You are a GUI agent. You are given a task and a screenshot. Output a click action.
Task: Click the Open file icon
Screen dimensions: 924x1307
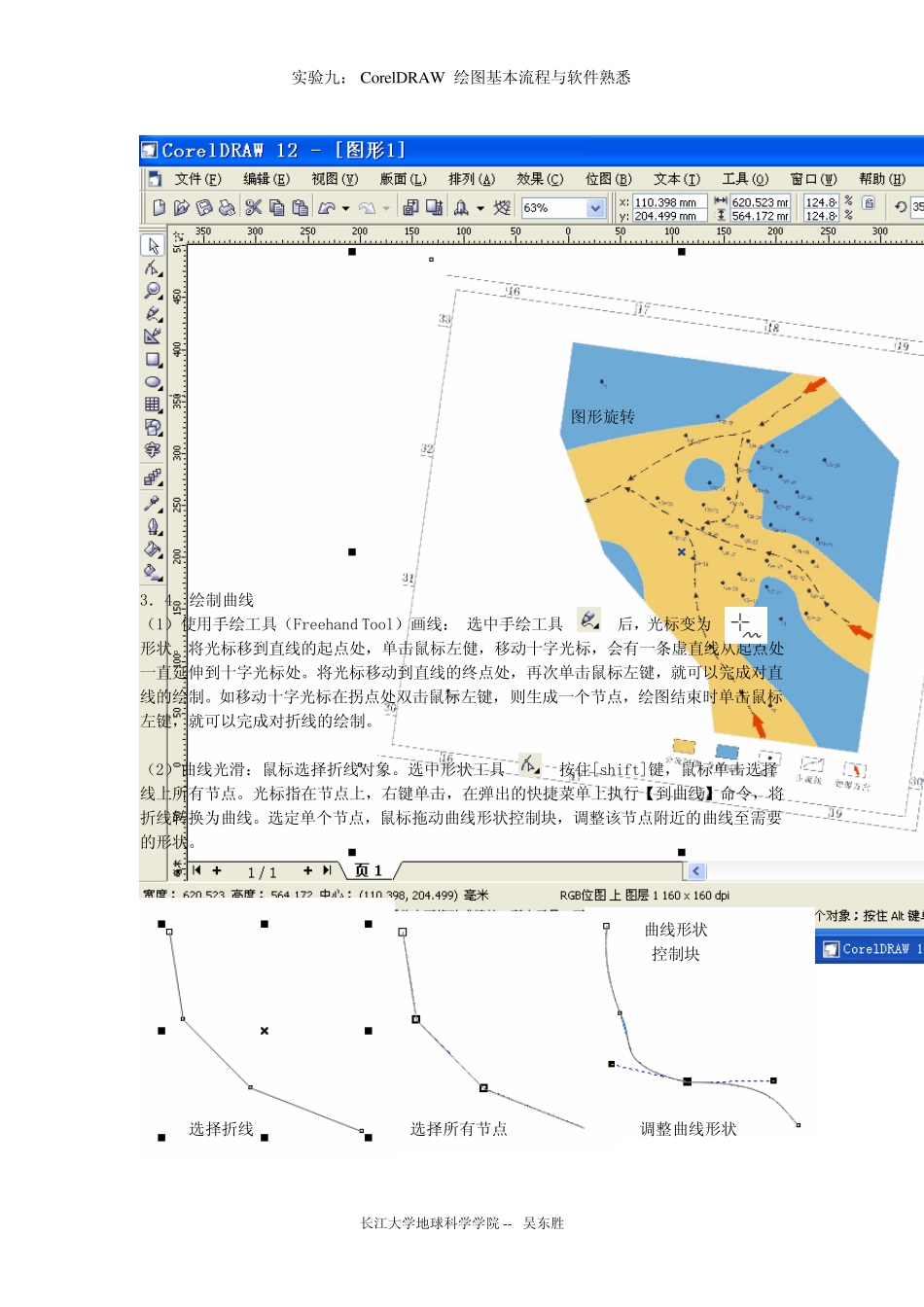click(181, 207)
